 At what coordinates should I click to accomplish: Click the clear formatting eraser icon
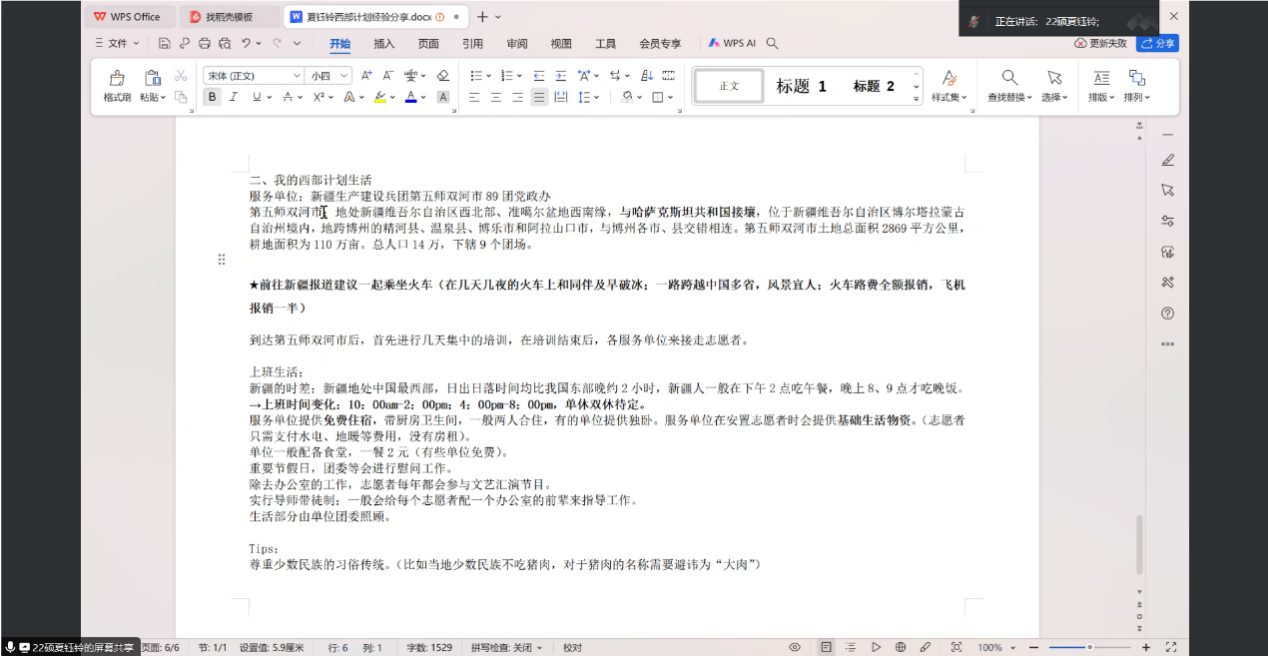click(443, 76)
